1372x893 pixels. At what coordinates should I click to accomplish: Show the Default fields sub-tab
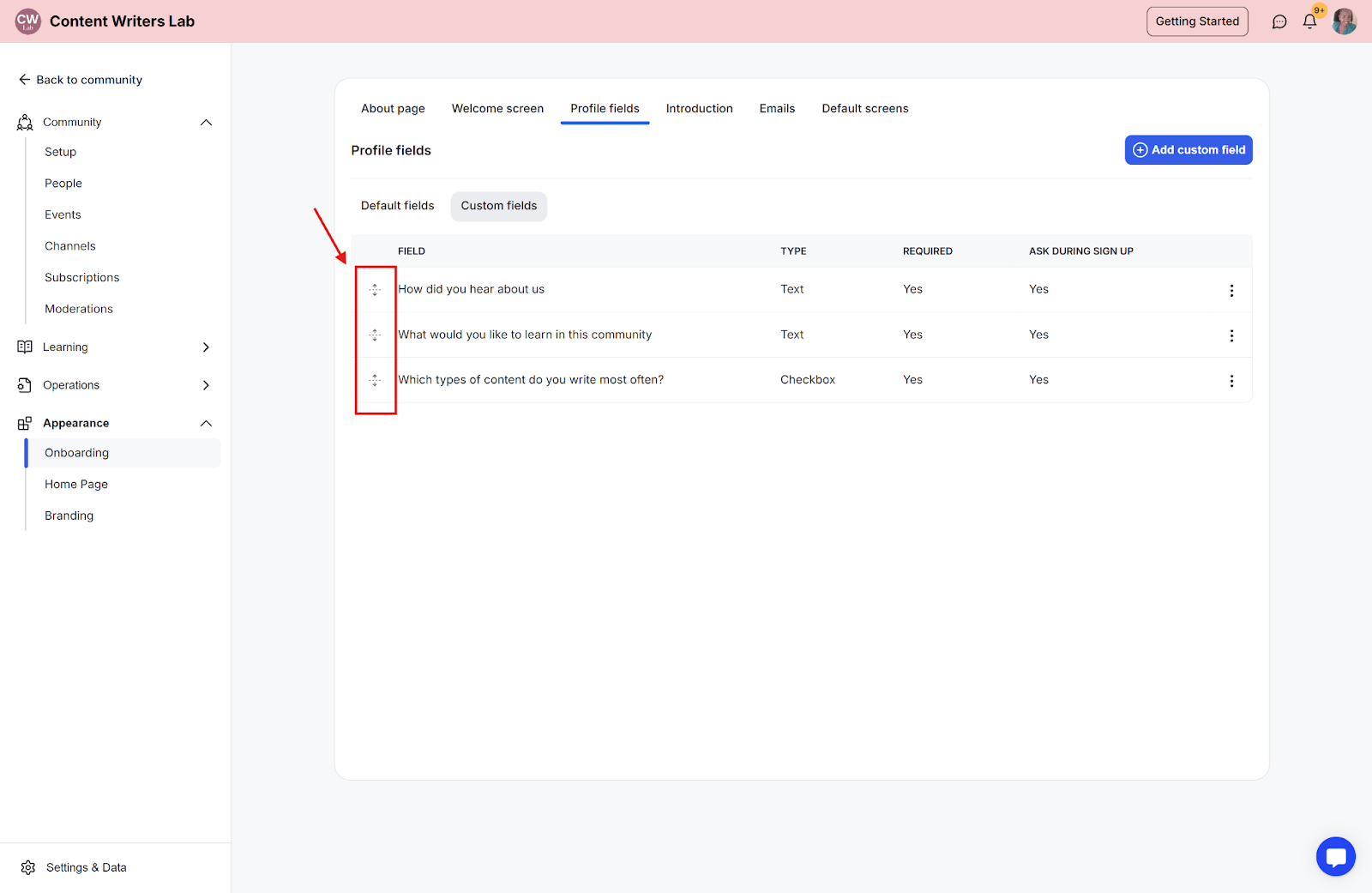point(397,206)
